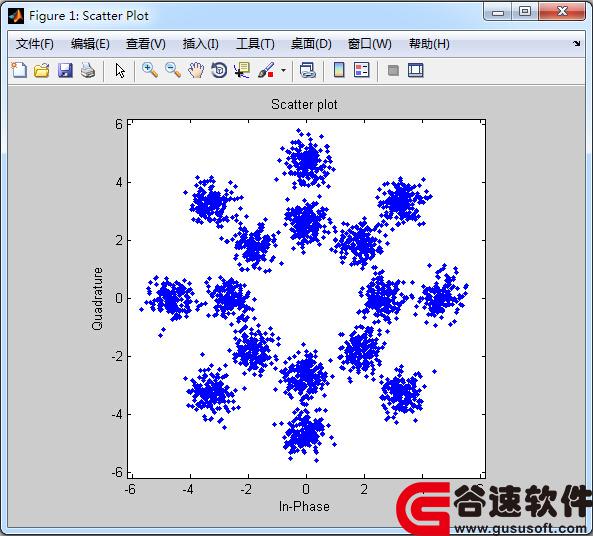The image size is (593, 536).
Task: Insert a Colorbar via toolbar icon
Action: click(339, 70)
